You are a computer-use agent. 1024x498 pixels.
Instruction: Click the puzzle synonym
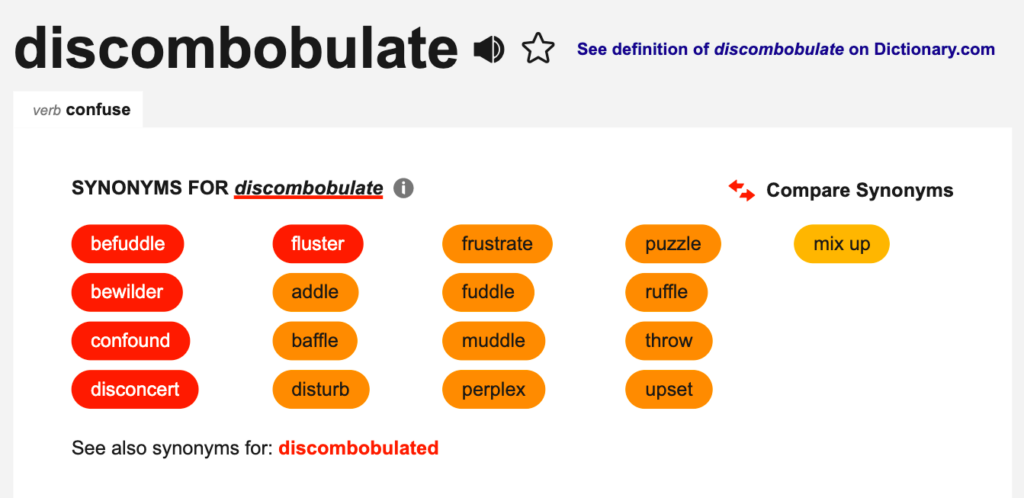[x=673, y=244]
